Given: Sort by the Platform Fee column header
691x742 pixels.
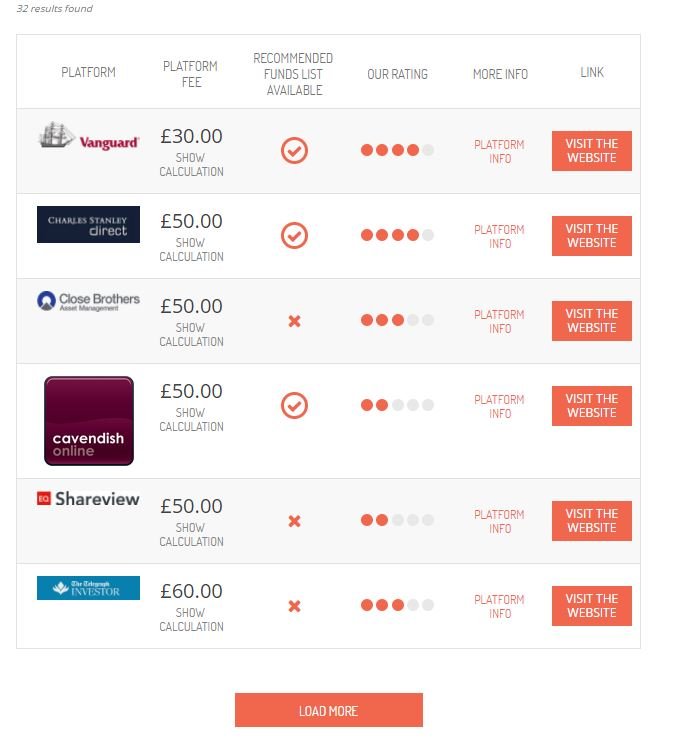Looking at the screenshot, I should (190, 74).
